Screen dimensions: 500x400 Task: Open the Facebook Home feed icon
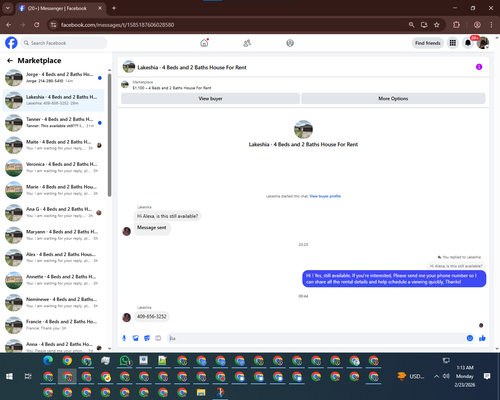coord(204,43)
